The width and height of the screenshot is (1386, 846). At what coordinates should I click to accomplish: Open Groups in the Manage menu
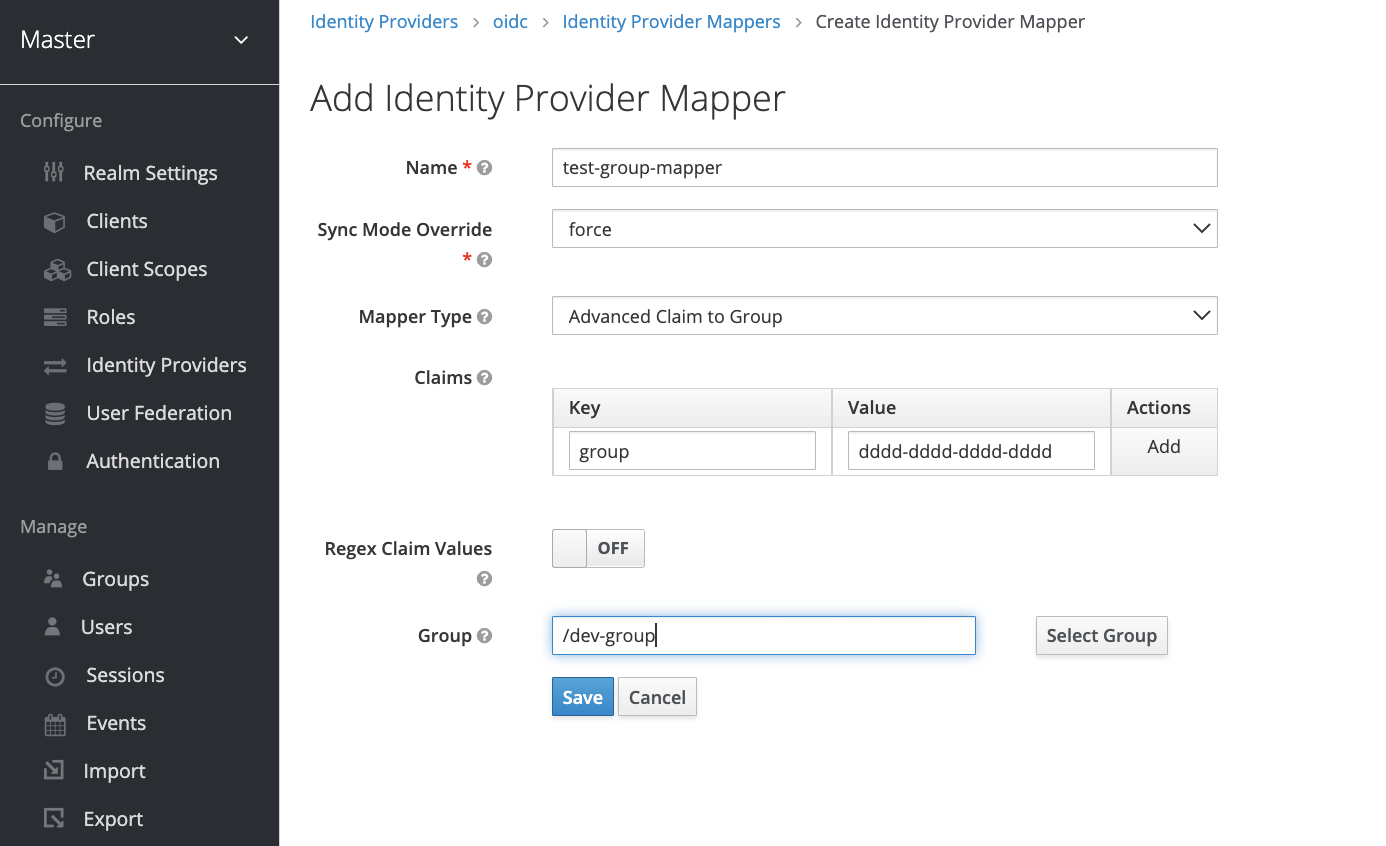point(115,579)
